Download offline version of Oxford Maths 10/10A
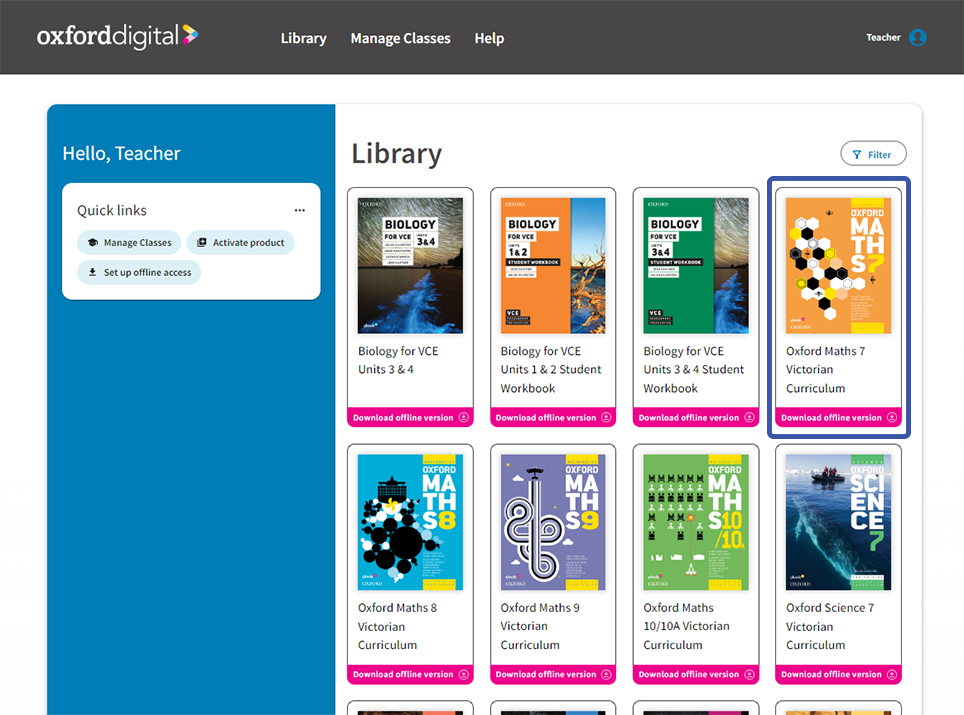The width and height of the screenshot is (964, 715). click(x=695, y=674)
